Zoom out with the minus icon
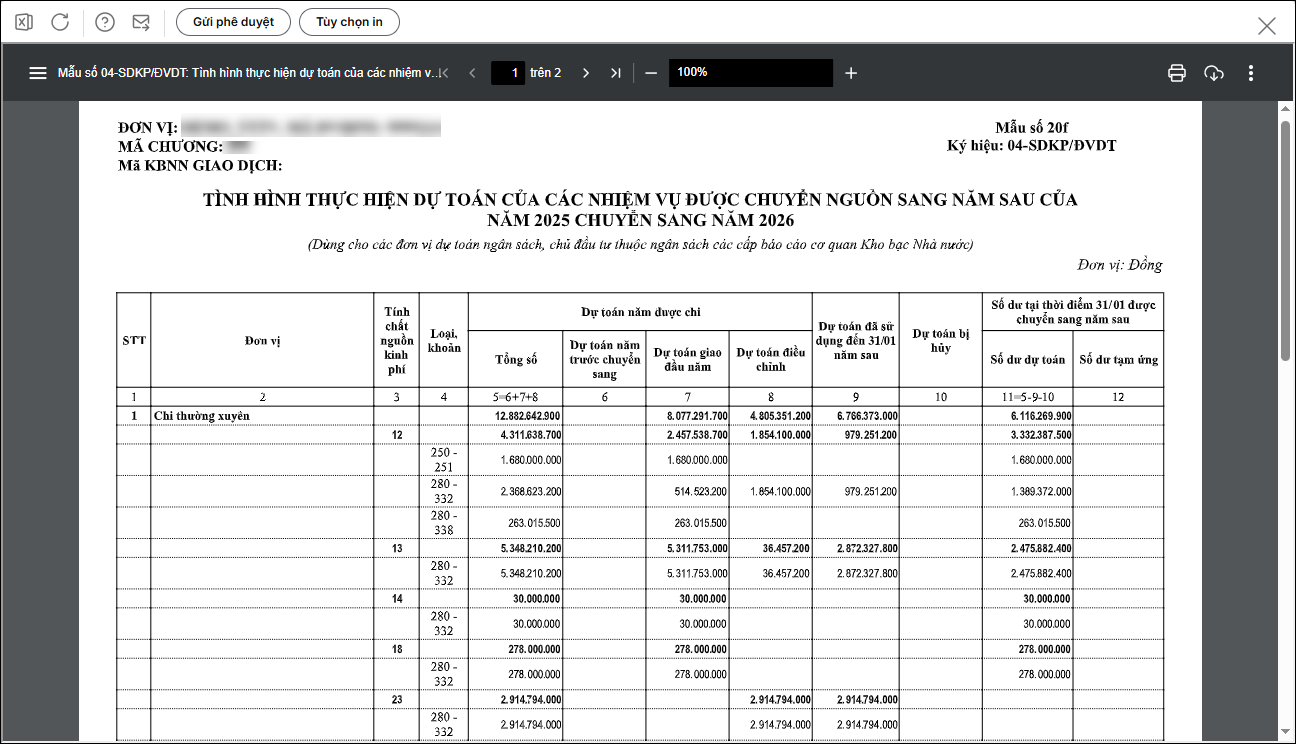Image resolution: width=1296 pixels, height=744 pixels. tap(651, 73)
